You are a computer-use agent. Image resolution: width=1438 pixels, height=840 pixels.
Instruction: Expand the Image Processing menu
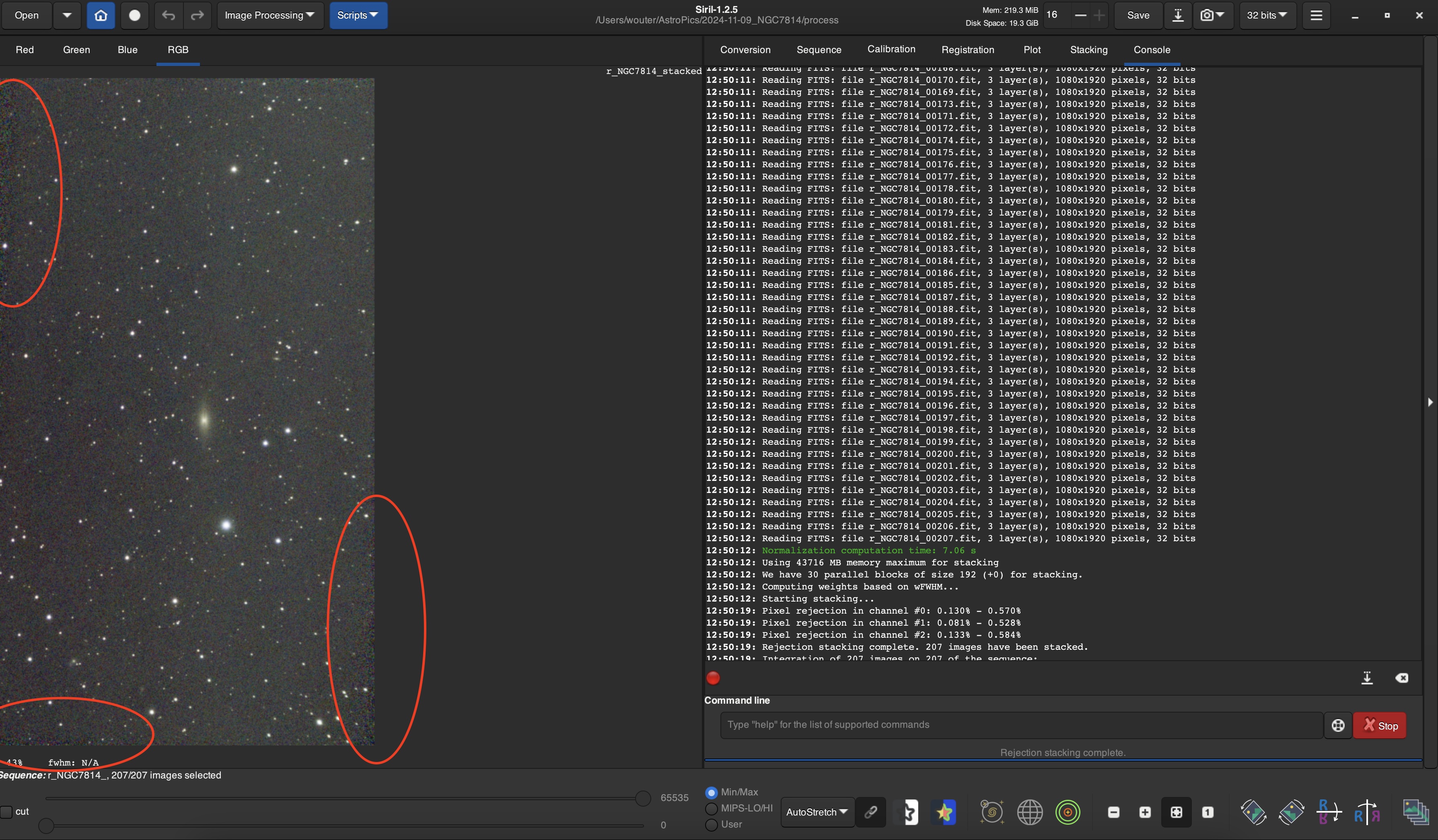tap(269, 15)
